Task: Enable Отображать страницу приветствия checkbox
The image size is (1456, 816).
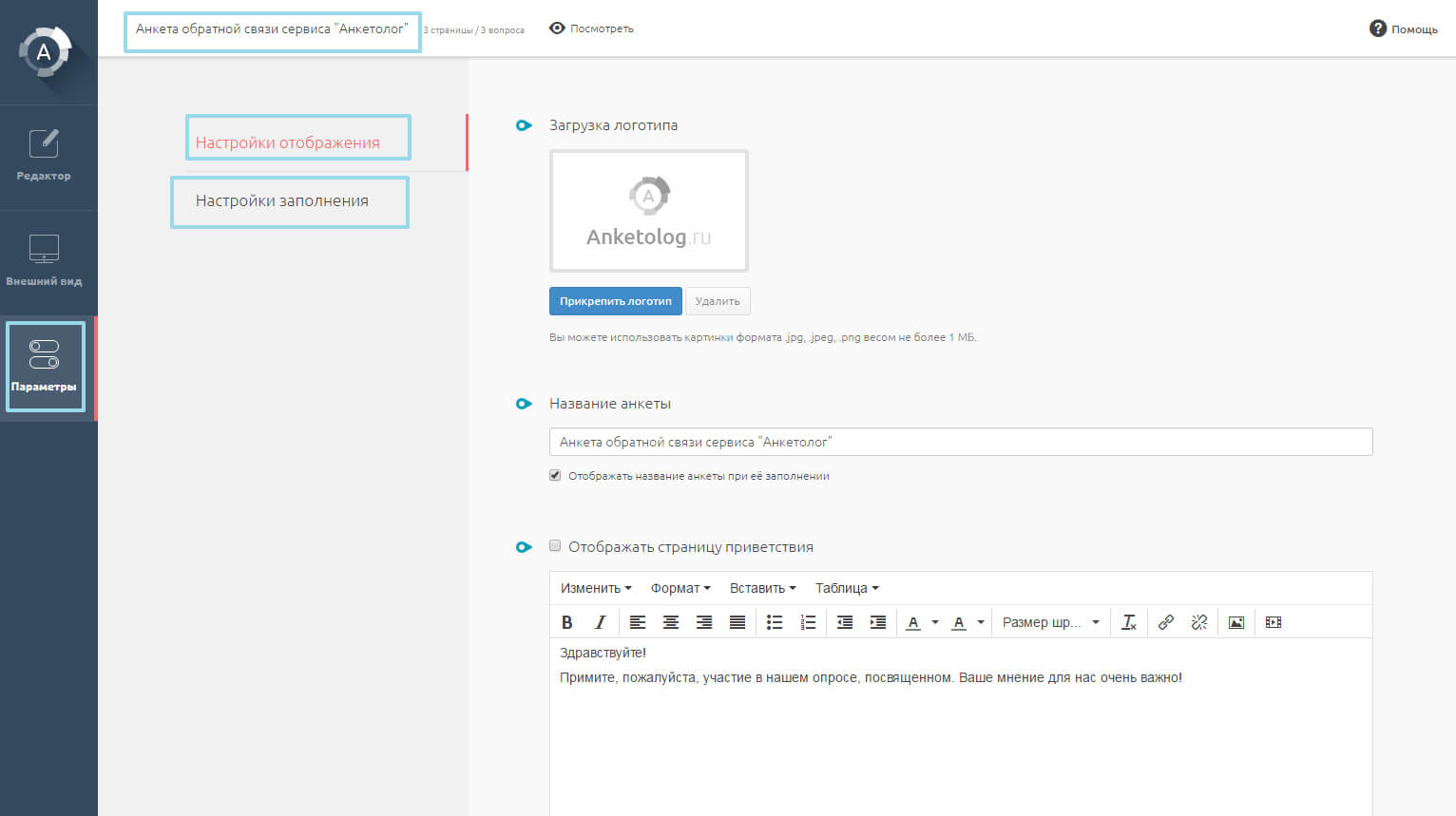Action: pos(555,545)
